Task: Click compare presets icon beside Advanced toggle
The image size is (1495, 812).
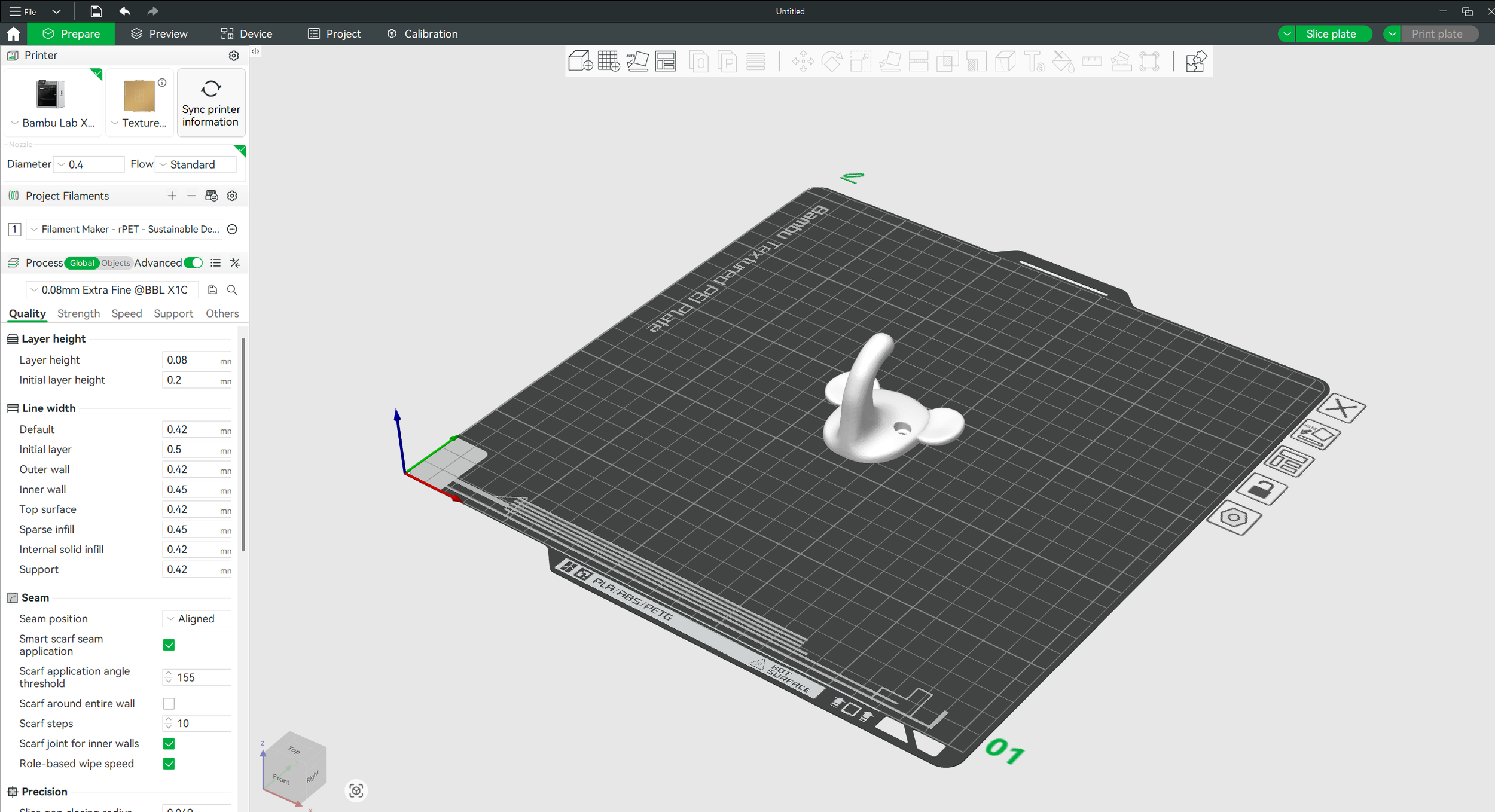Action: (235, 263)
